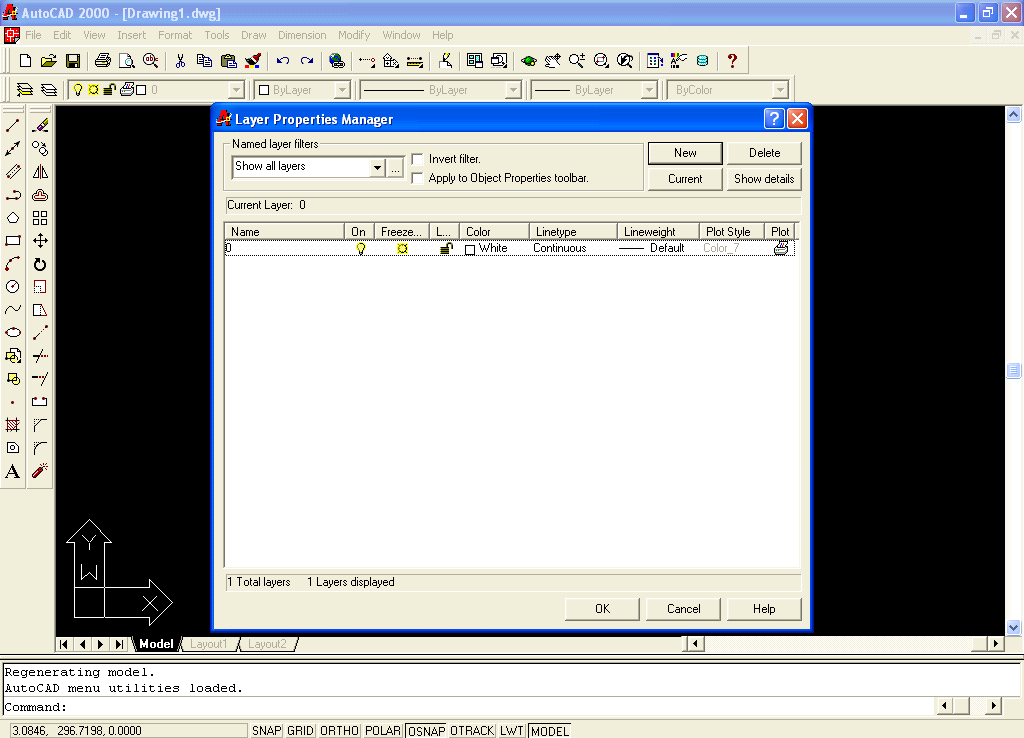Select the Circle draw tool
This screenshot has height=738, width=1024.
pyautogui.click(x=13, y=287)
